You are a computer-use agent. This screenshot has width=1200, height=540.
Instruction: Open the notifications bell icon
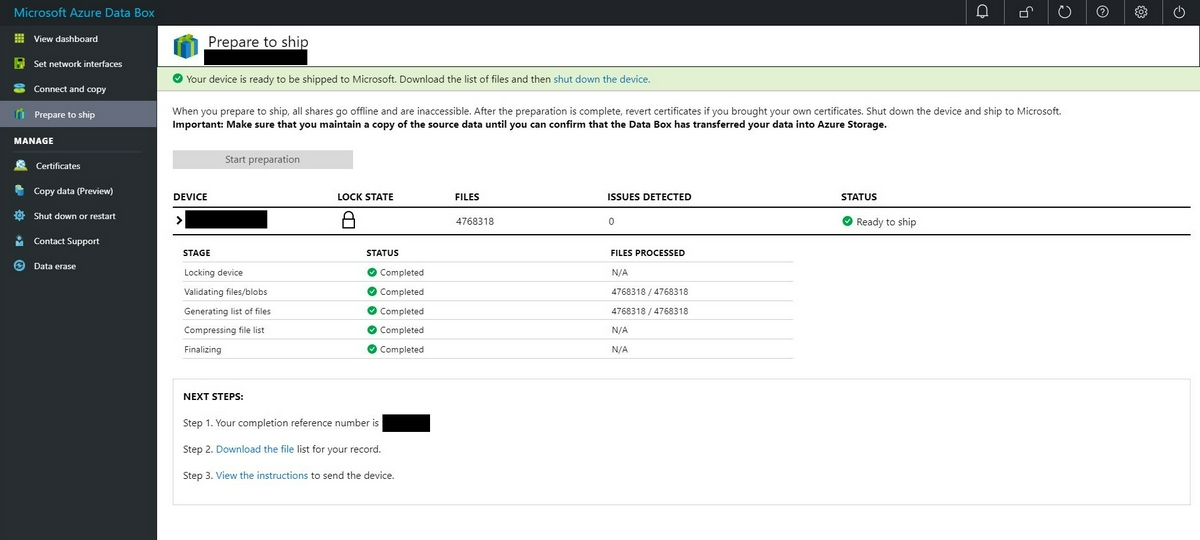(983, 12)
